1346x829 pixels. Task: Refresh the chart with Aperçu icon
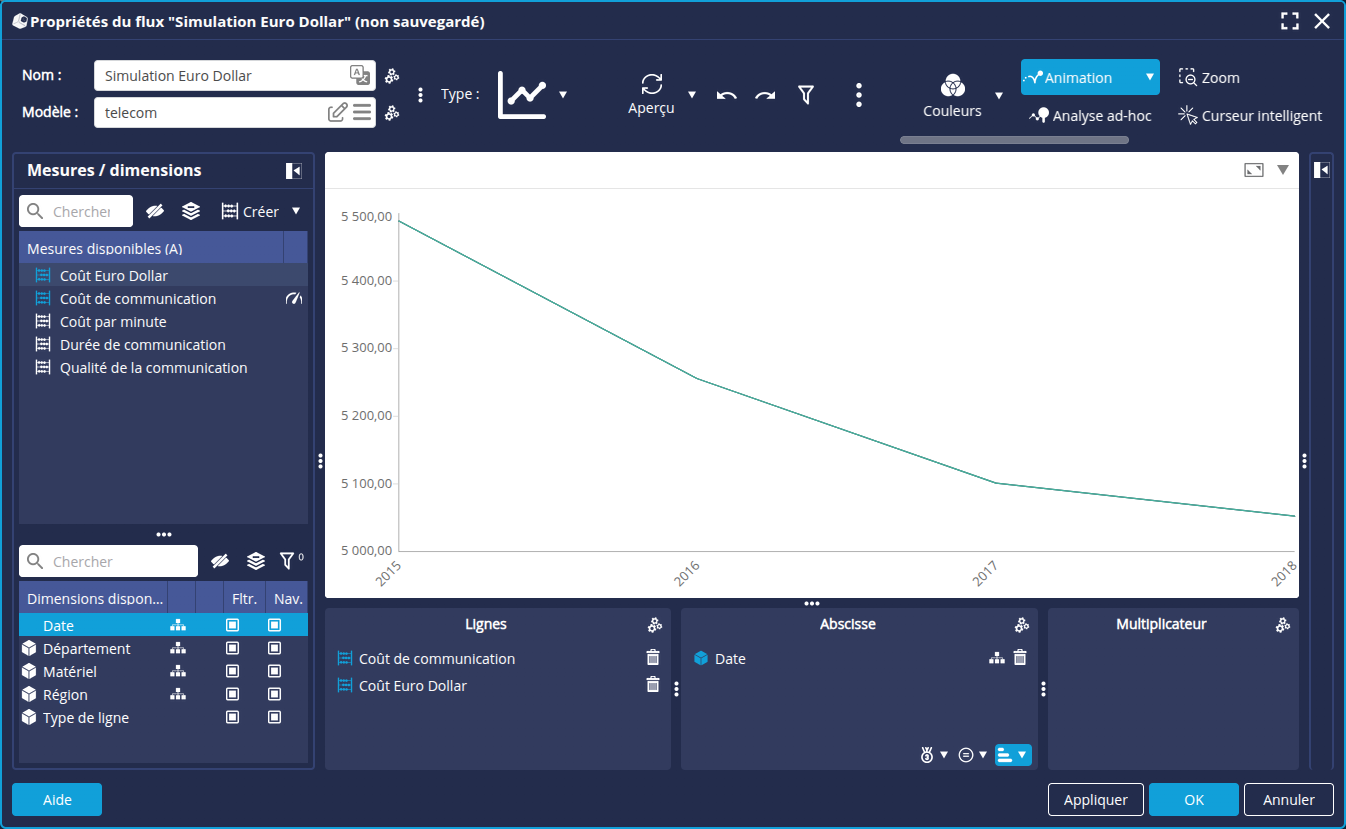click(652, 85)
